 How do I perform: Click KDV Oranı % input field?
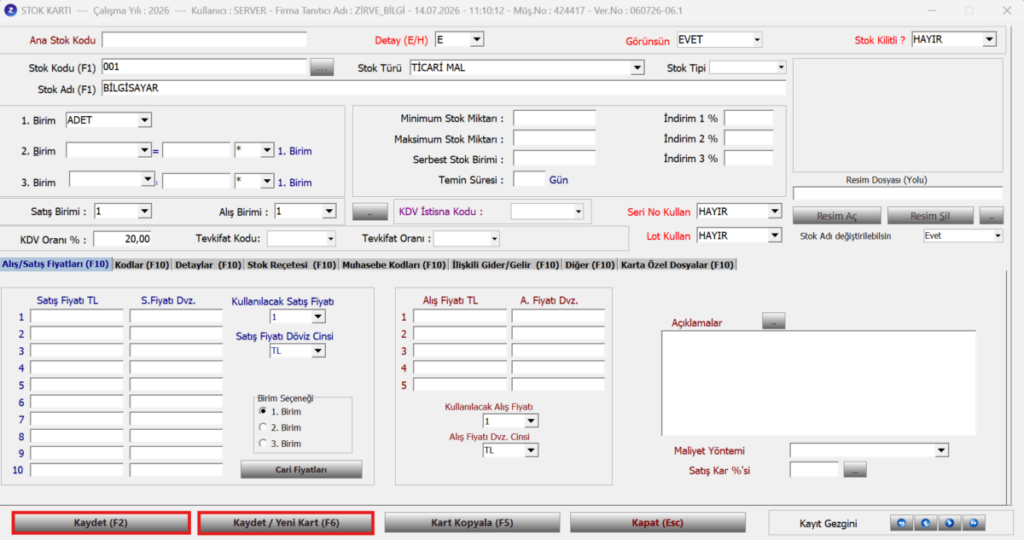point(122,239)
